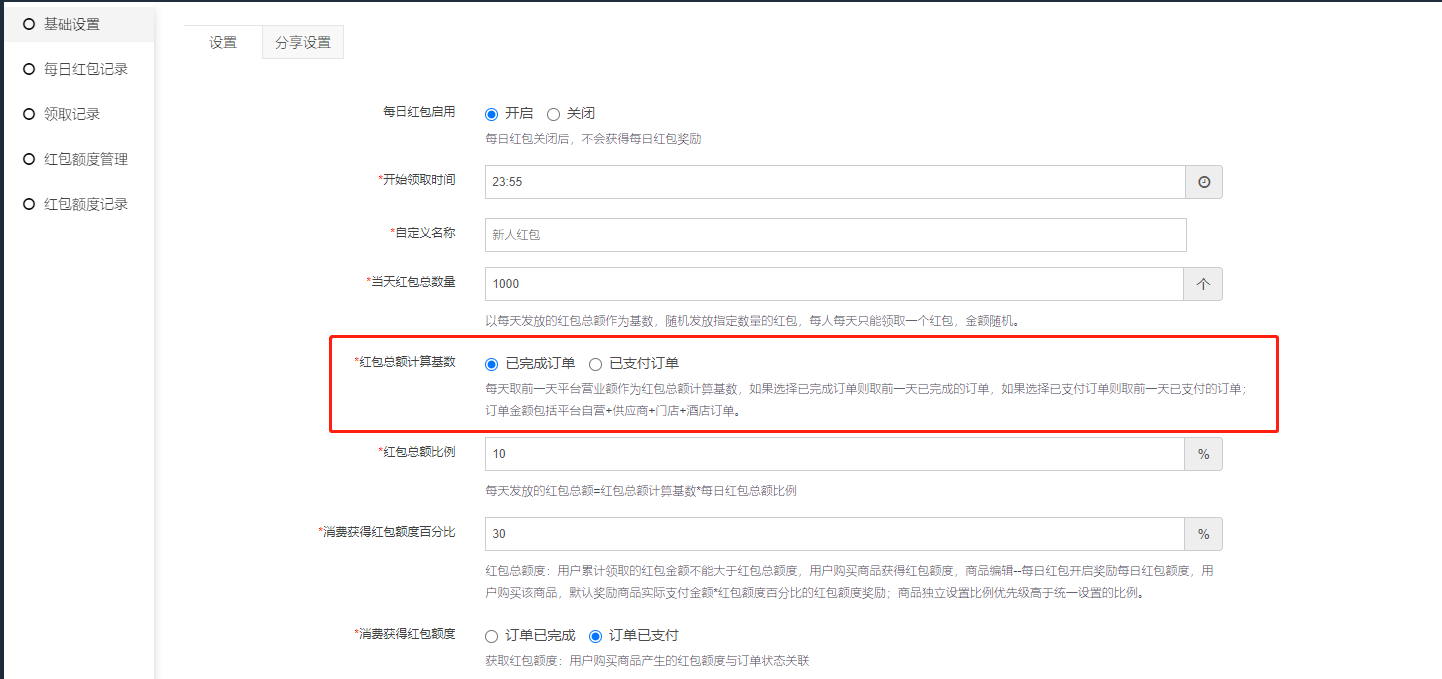Select 订单已支付 radio option
The width and height of the screenshot is (1442, 679).
(x=595, y=636)
